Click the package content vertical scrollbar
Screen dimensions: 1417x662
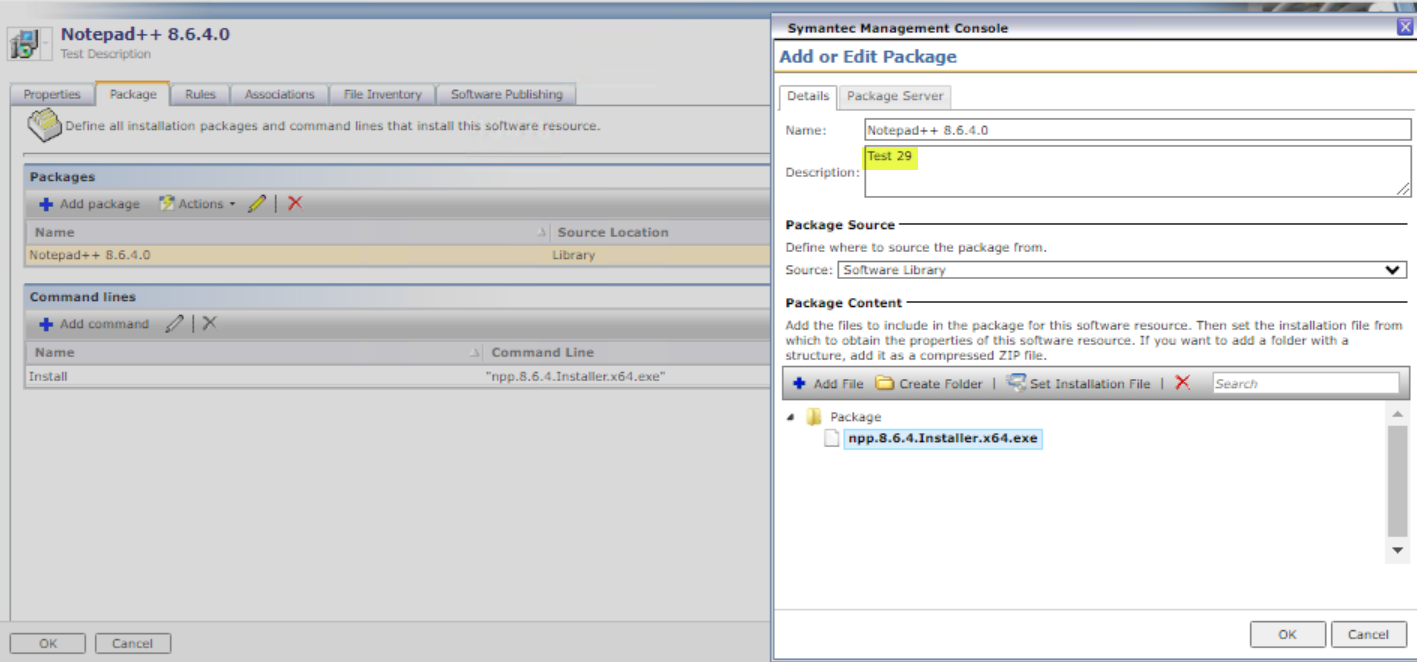[x=1397, y=481]
